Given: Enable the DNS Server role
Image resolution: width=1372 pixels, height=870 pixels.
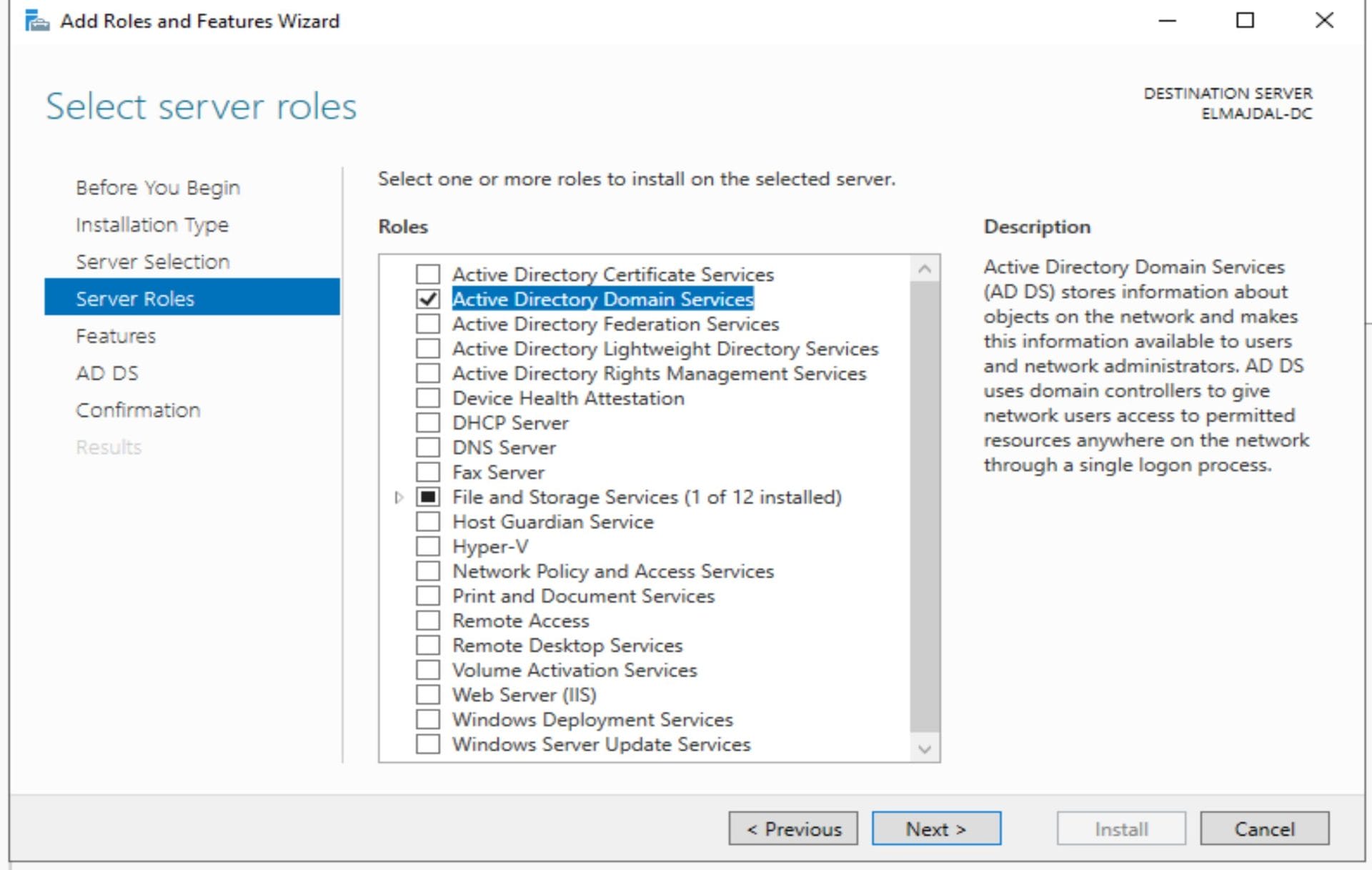Looking at the screenshot, I should [428, 447].
